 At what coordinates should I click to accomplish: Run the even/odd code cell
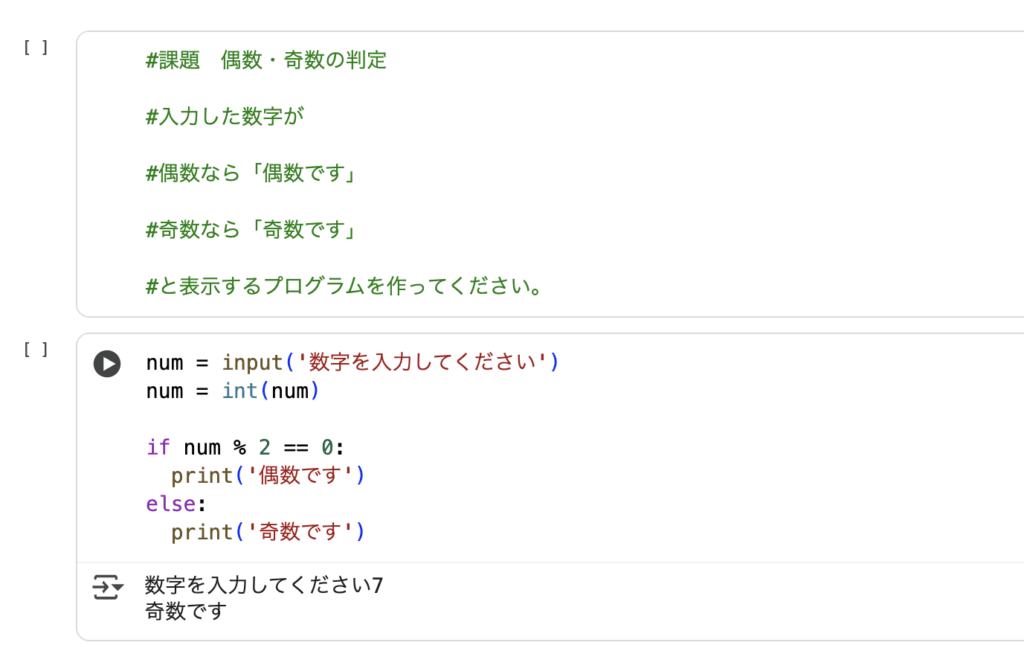coord(107,364)
